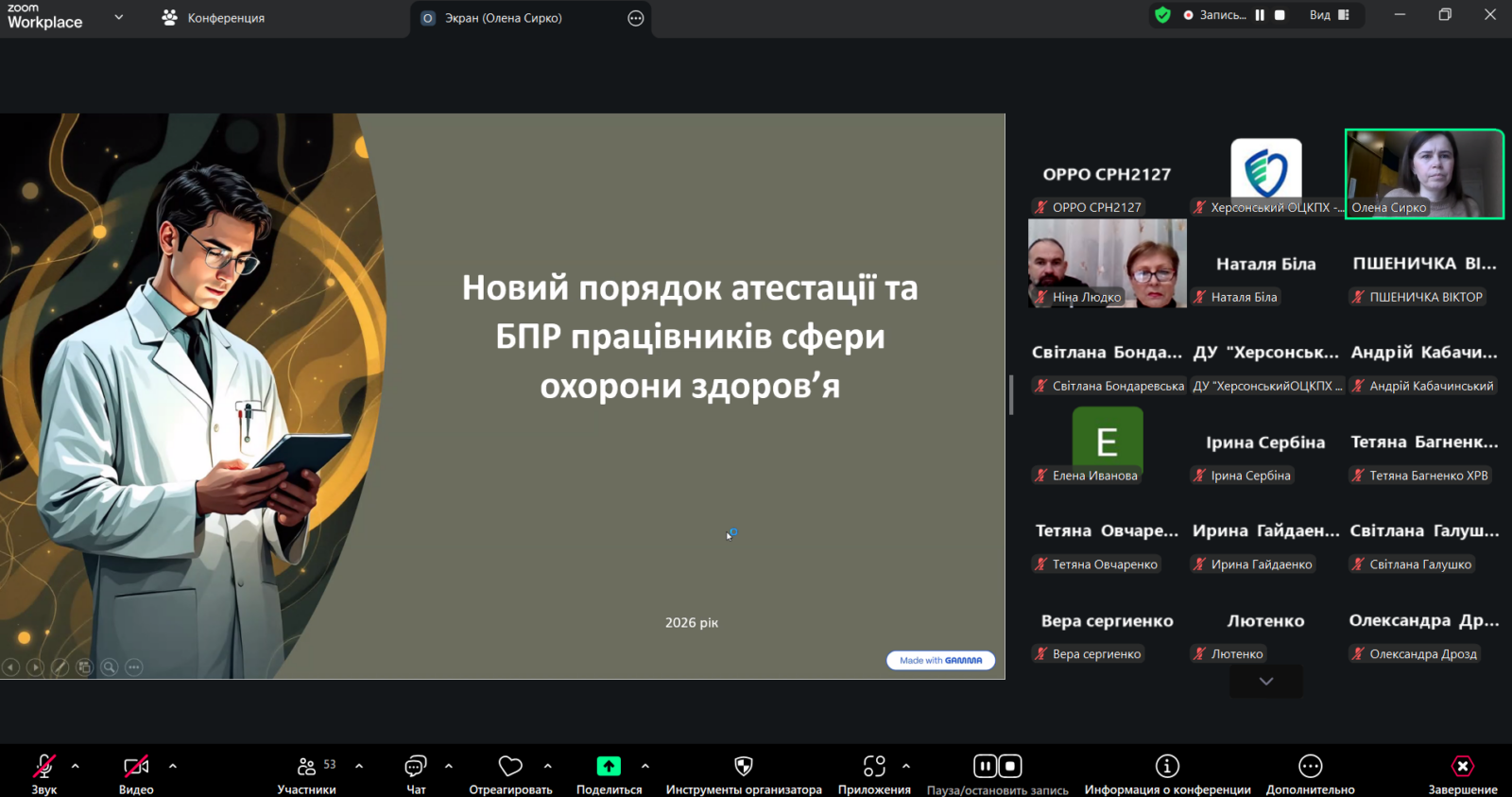Unmute microphone with the Звук icon
The height and width of the screenshot is (797, 1512).
[43, 766]
